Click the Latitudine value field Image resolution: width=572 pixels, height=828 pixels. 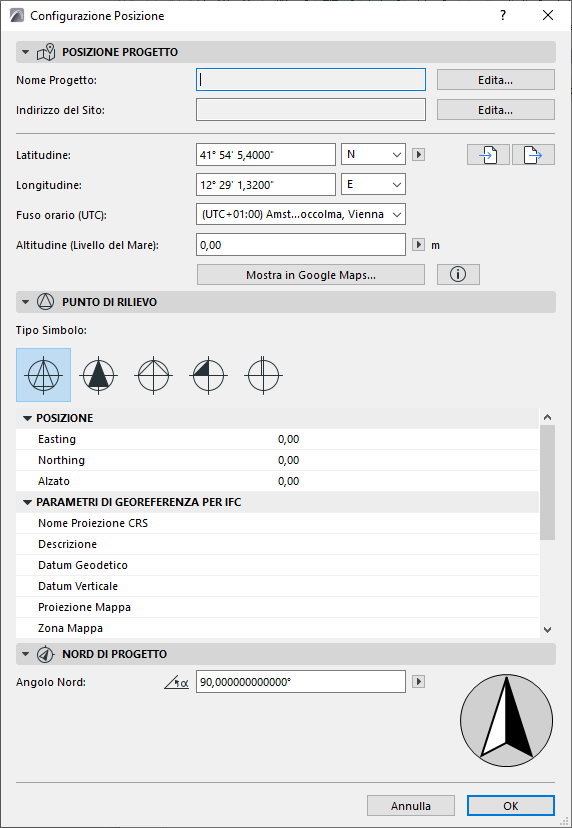(266, 155)
